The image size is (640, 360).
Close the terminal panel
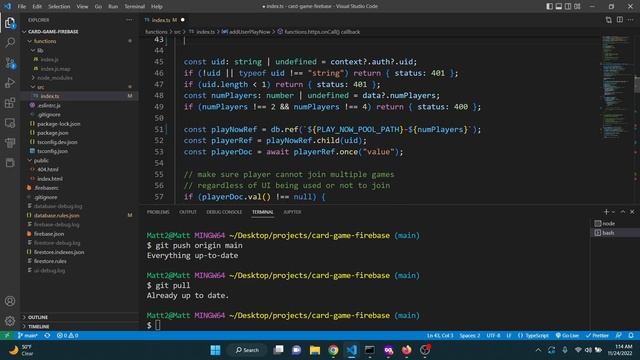632,212
